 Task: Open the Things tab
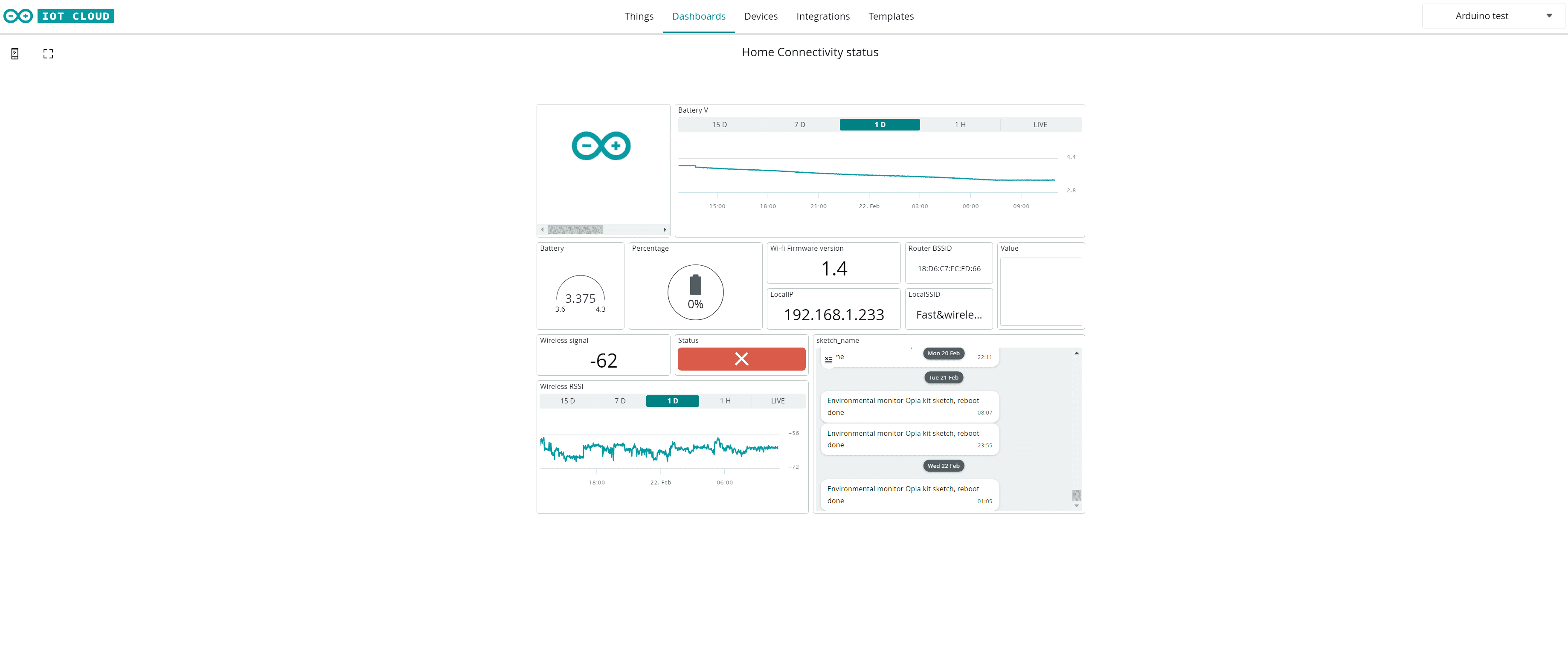click(x=639, y=17)
